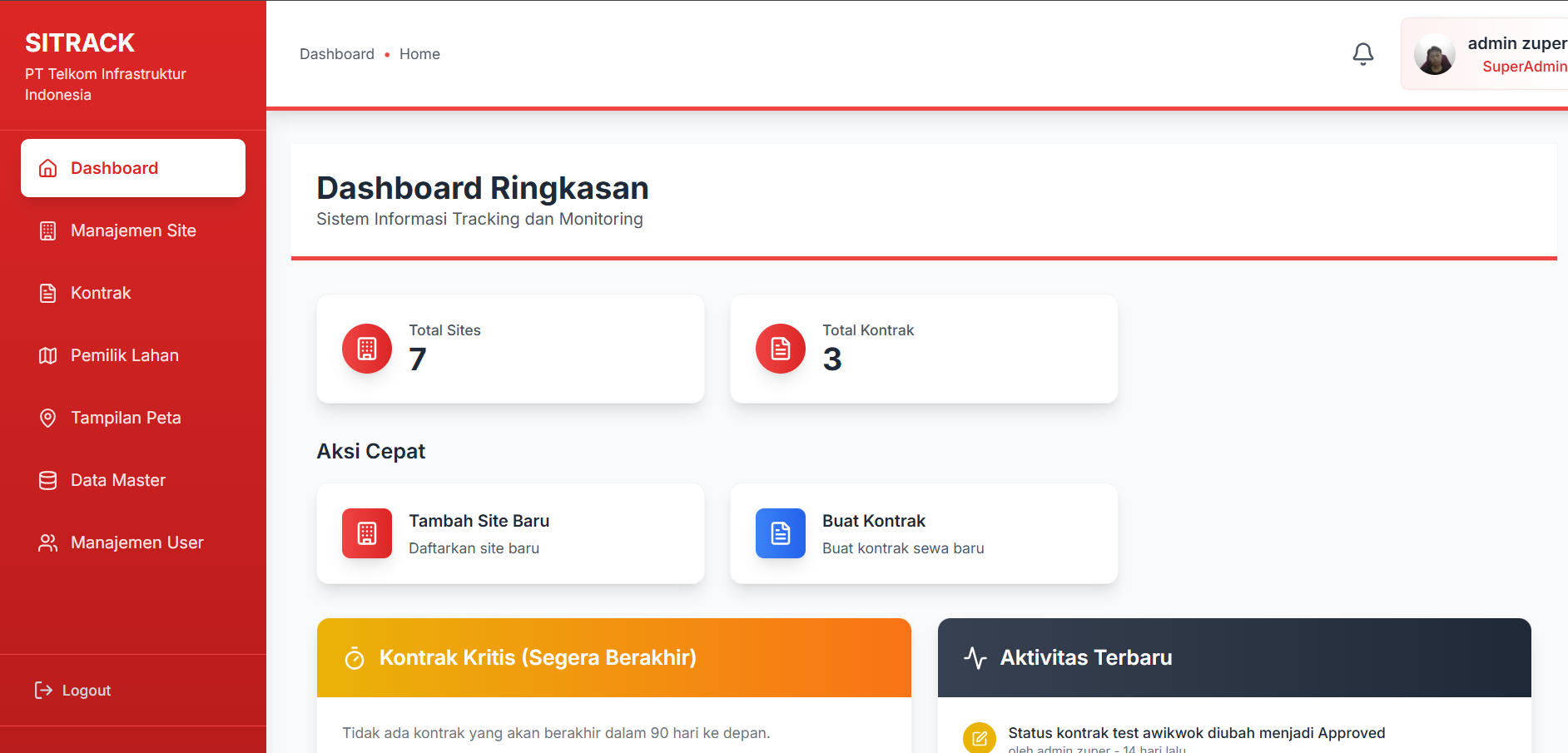Click the Home breadcrumb link

pyautogui.click(x=419, y=54)
